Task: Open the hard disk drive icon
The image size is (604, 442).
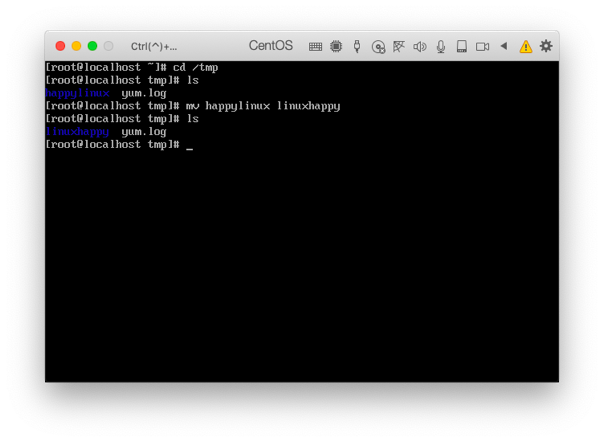Action: pos(461,46)
